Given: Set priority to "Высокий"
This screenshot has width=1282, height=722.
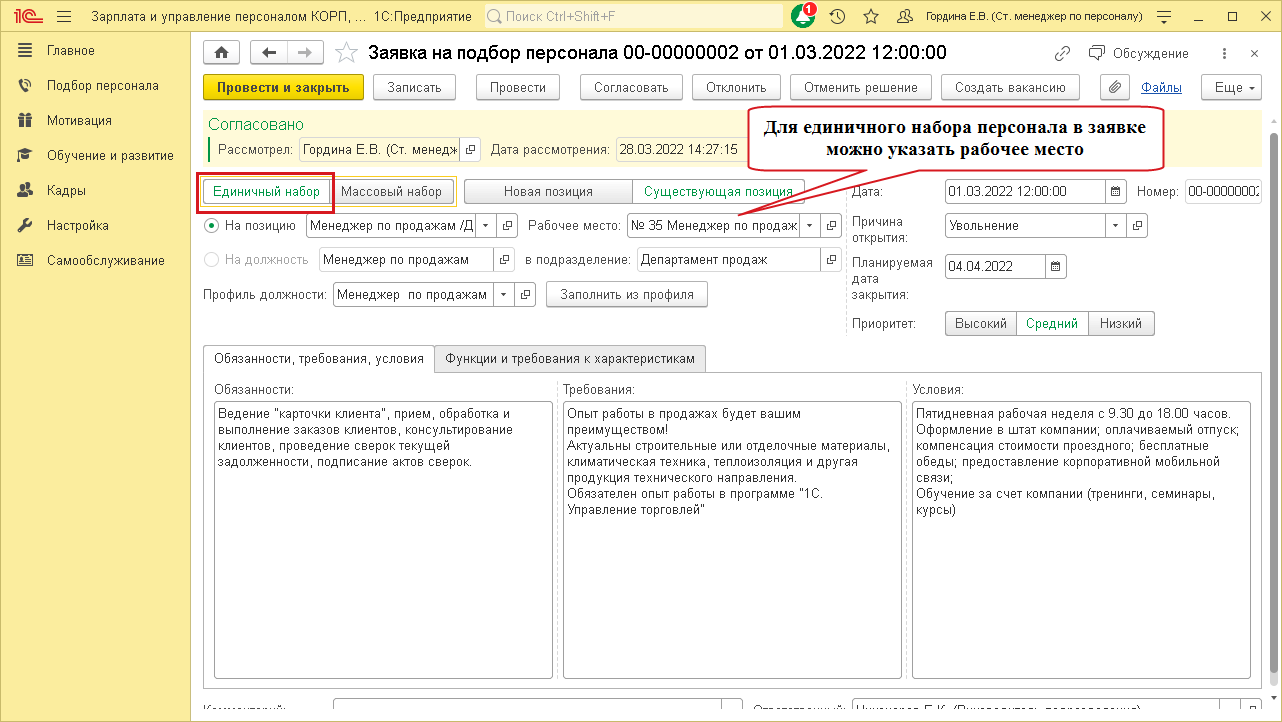Looking at the screenshot, I should pyautogui.click(x=980, y=323).
